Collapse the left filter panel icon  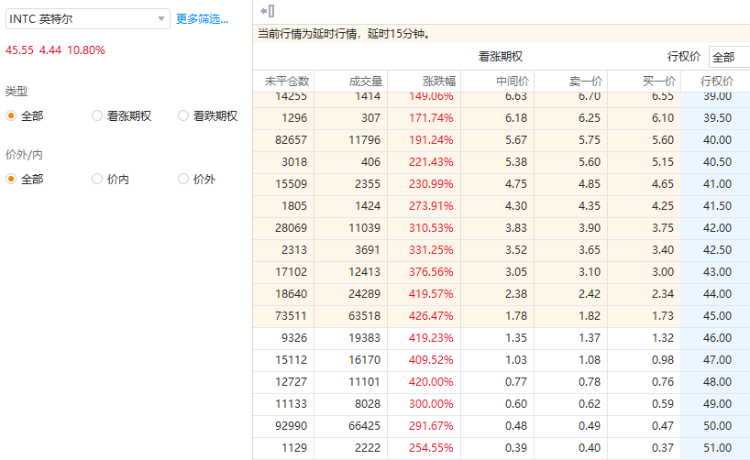coord(267,11)
